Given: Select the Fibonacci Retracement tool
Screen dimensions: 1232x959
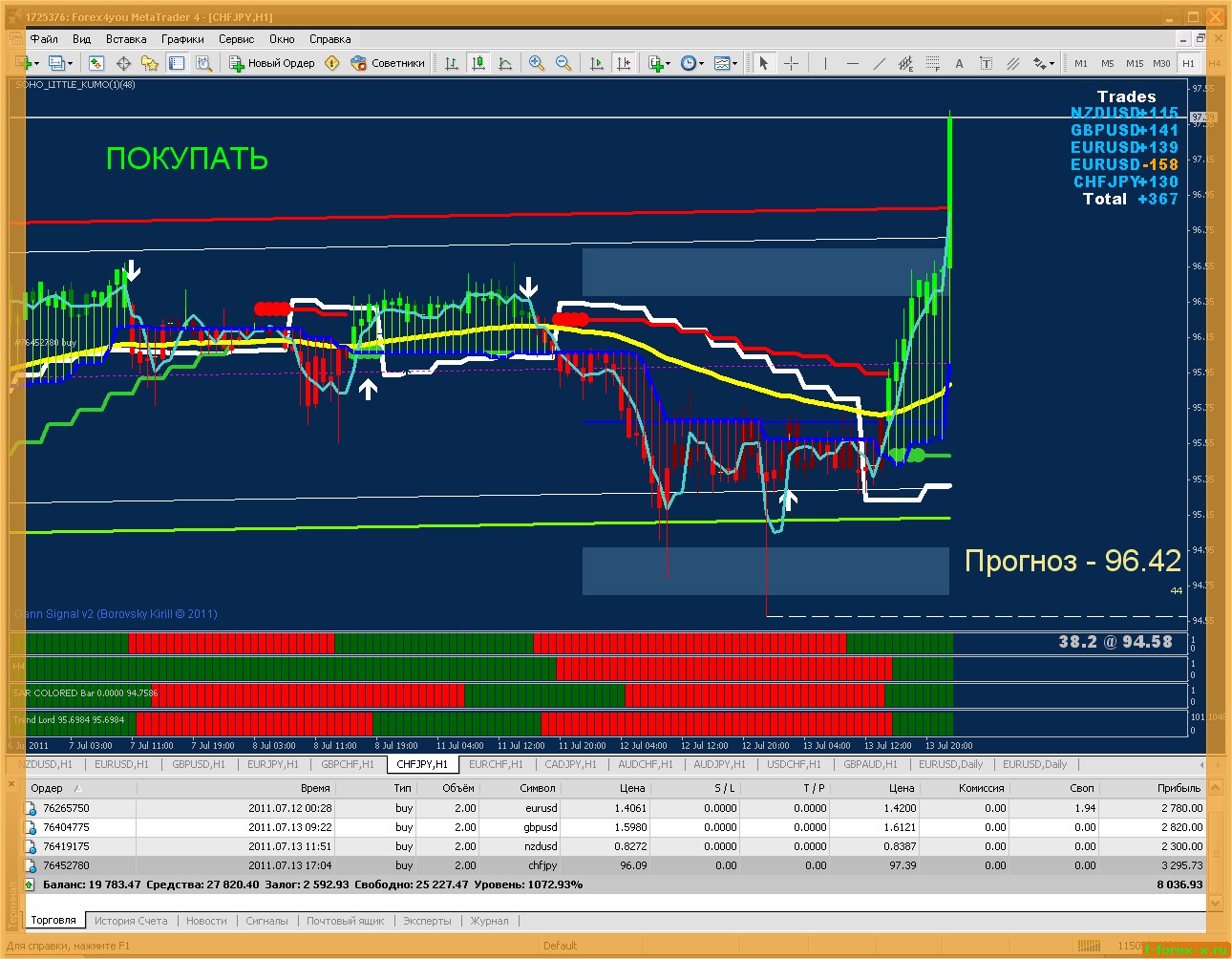Looking at the screenshot, I should point(932,63).
